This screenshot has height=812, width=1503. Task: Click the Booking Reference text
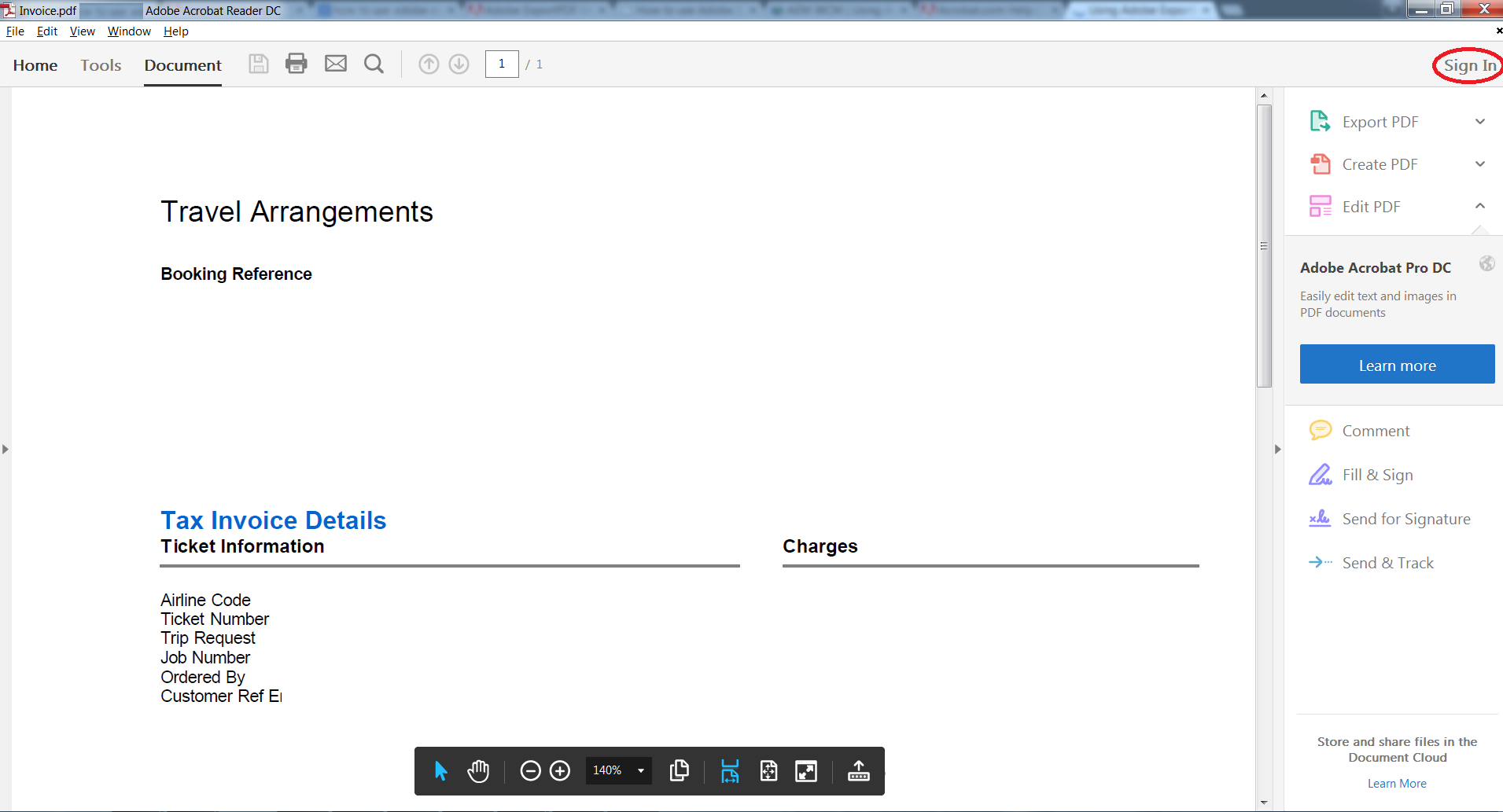[236, 274]
